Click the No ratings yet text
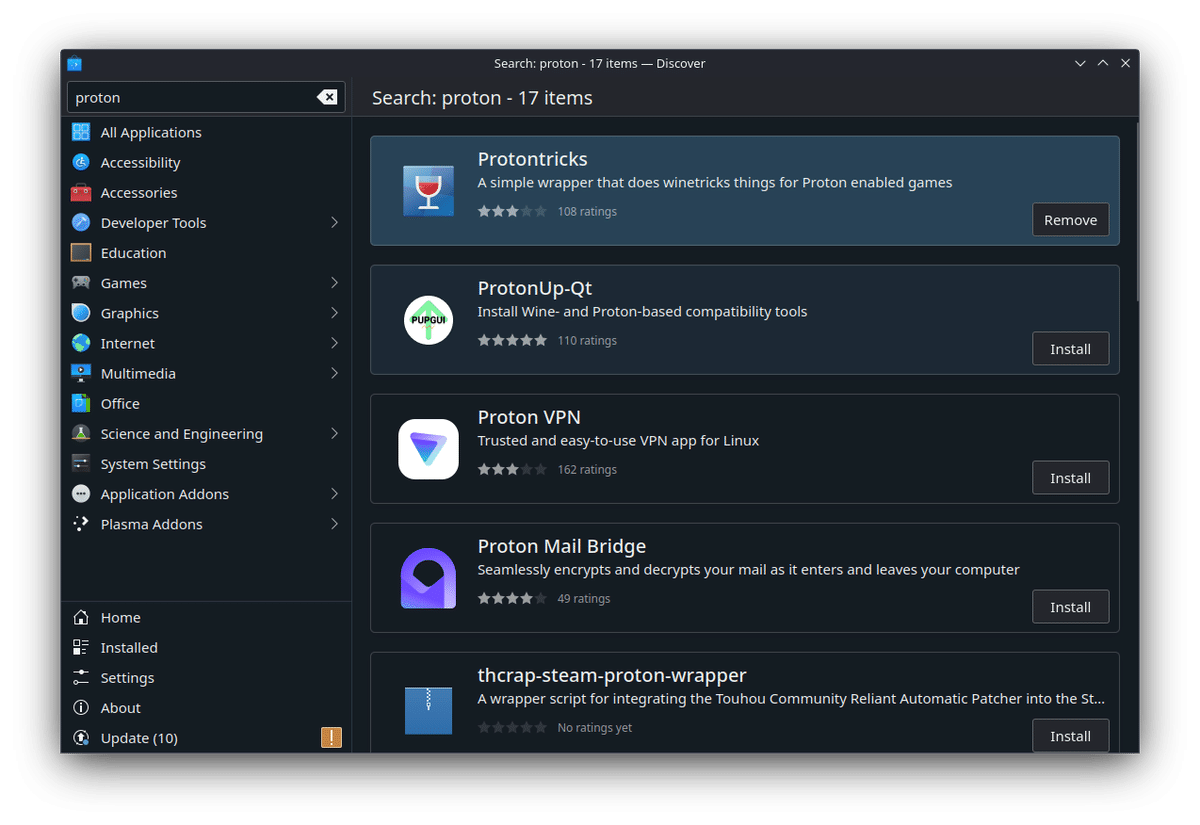This screenshot has width=1200, height=825. click(595, 727)
